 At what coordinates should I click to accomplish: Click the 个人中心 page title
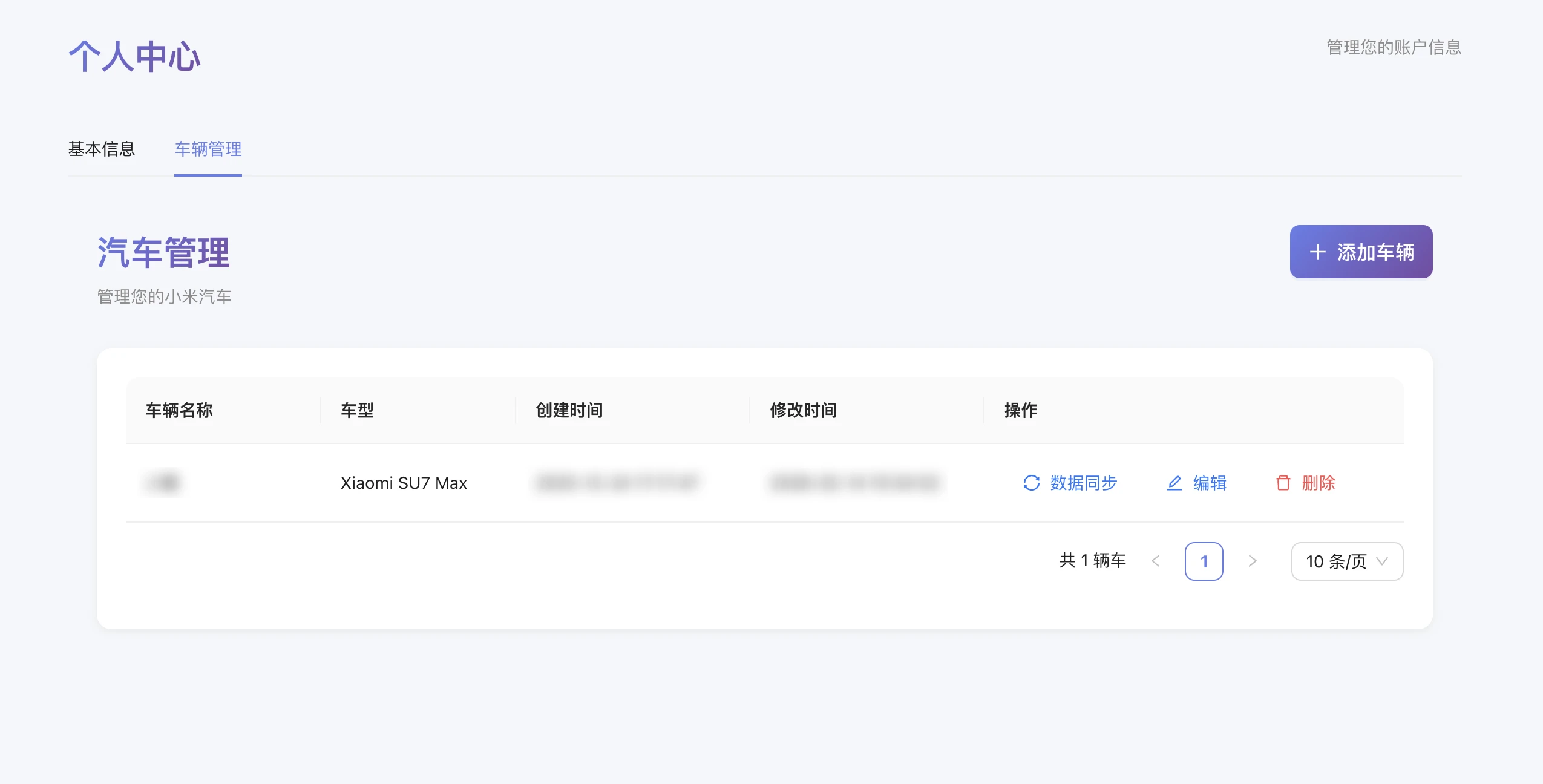(x=134, y=56)
